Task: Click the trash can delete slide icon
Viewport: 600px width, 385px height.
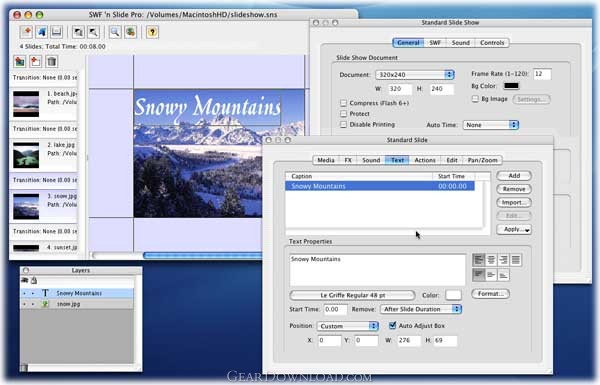Action: pos(52,61)
